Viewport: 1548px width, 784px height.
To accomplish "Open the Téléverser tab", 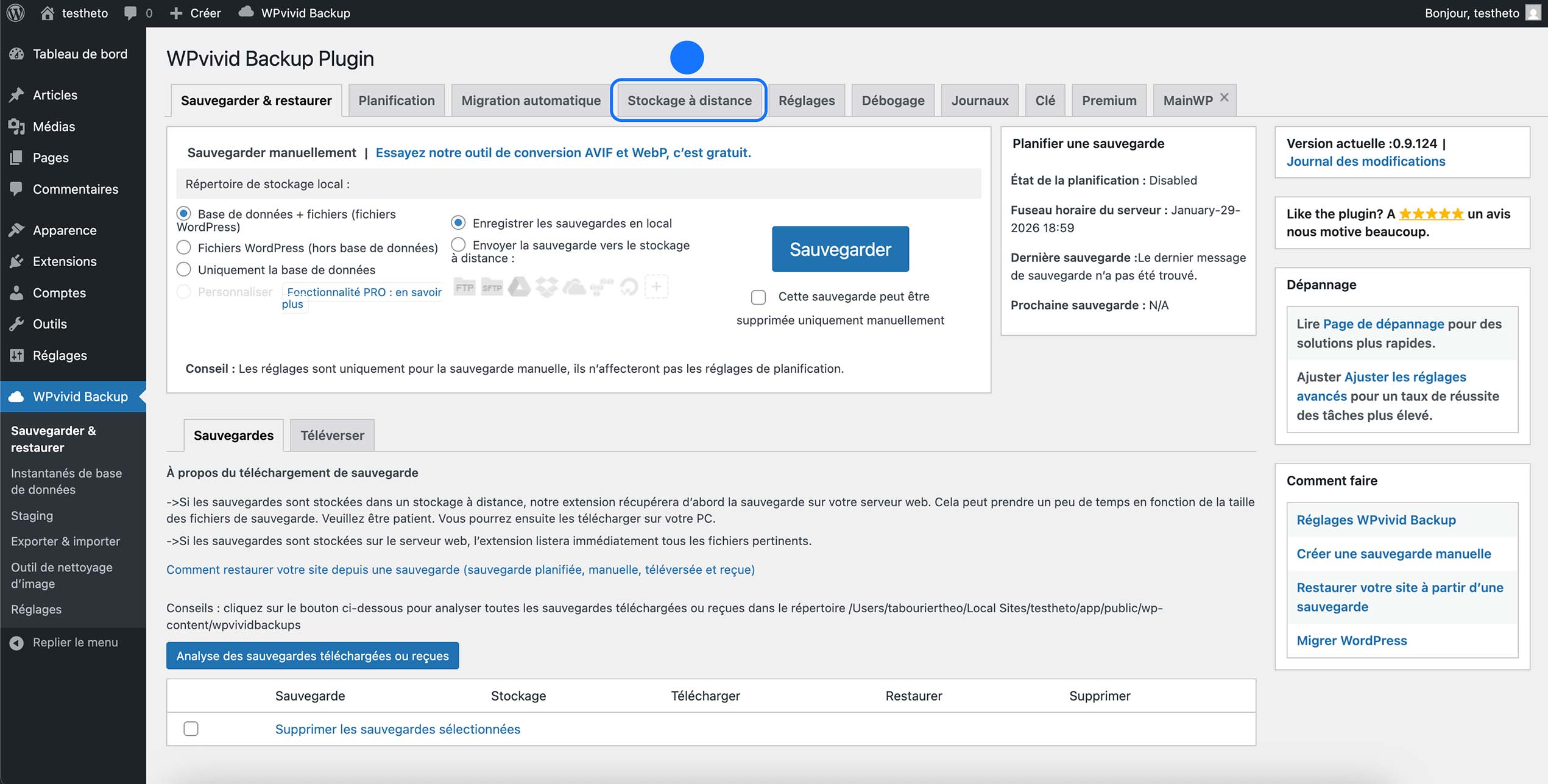I will (x=332, y=435).
